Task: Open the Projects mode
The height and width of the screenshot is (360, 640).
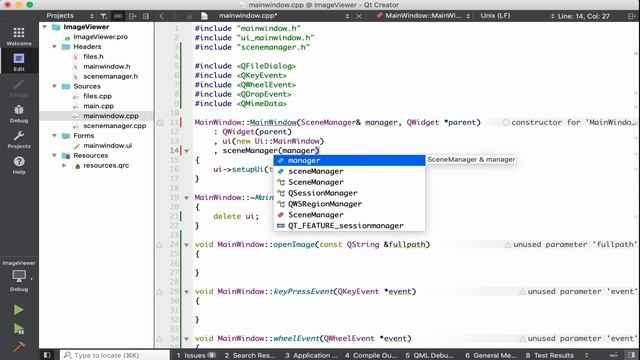Action: coord(19,139)
